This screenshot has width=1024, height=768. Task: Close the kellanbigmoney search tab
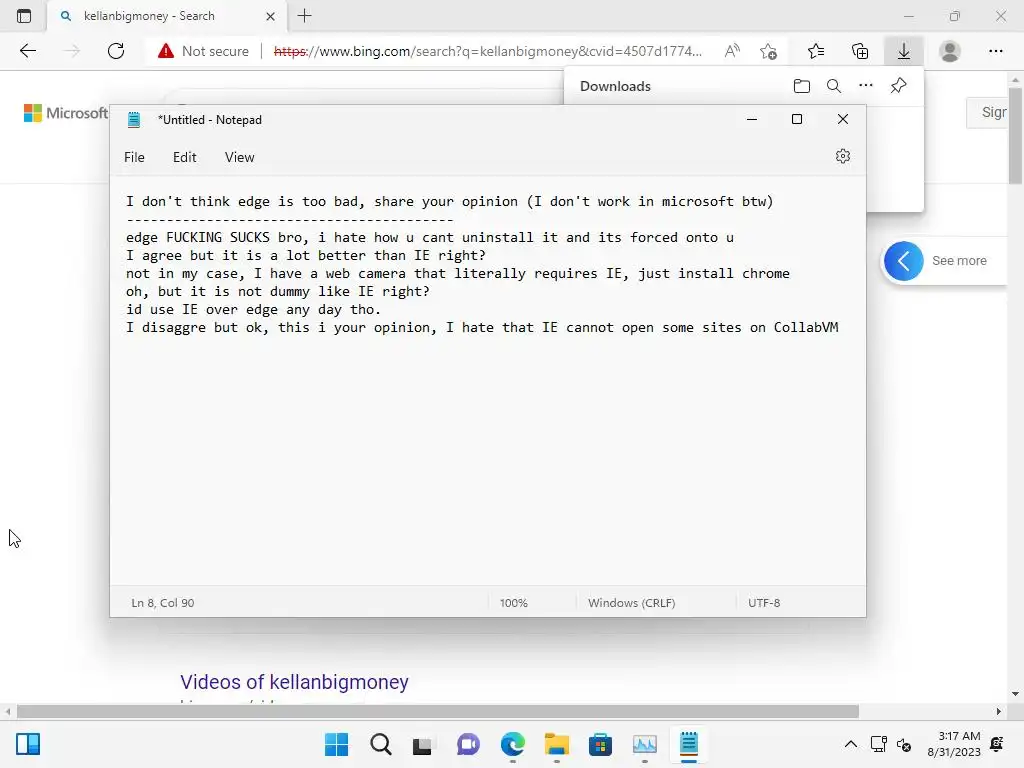tap(270, 16)
